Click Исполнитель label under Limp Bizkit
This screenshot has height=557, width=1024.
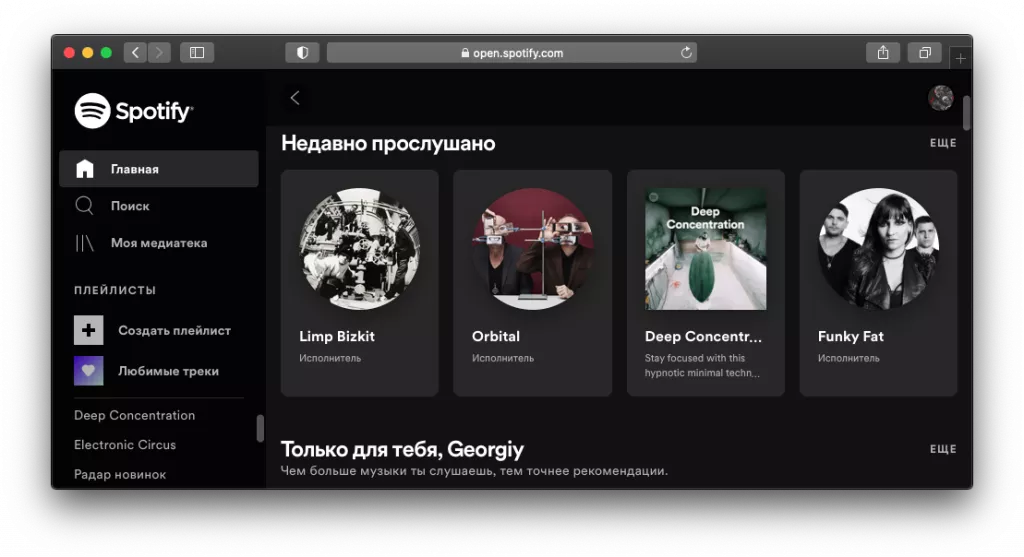pos(330,358)
